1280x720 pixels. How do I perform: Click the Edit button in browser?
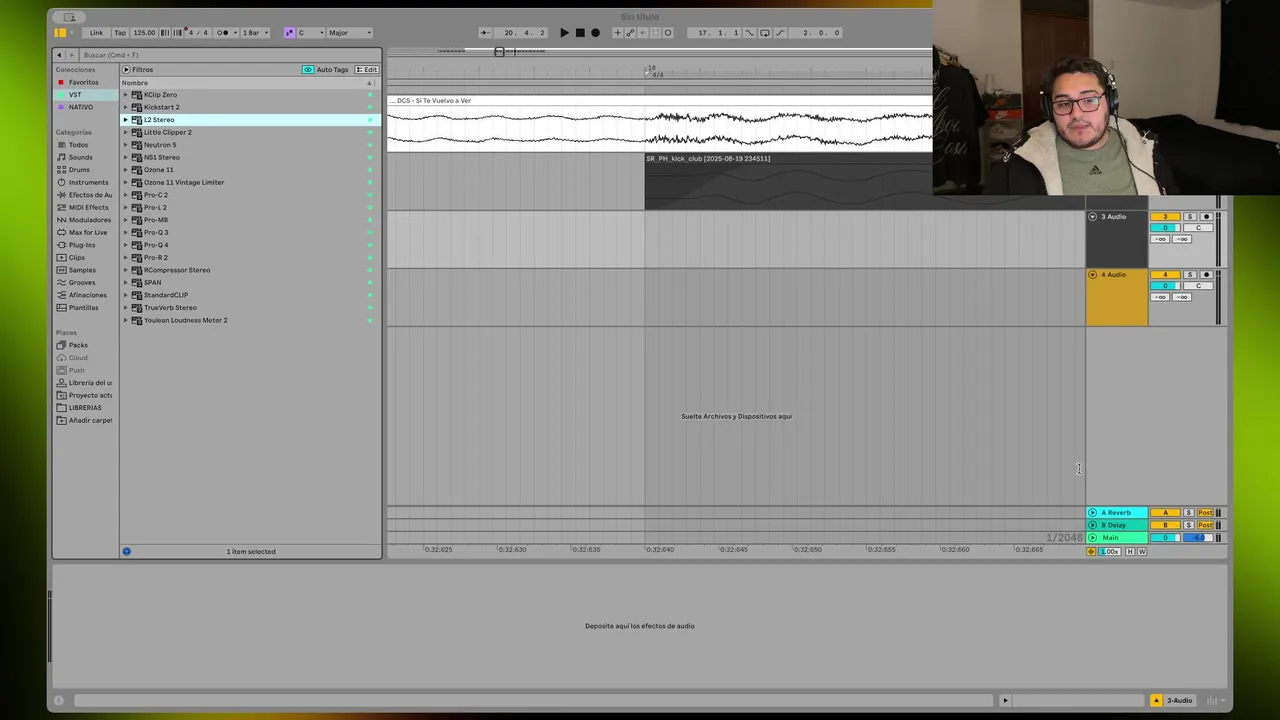[x=368, y=70]
